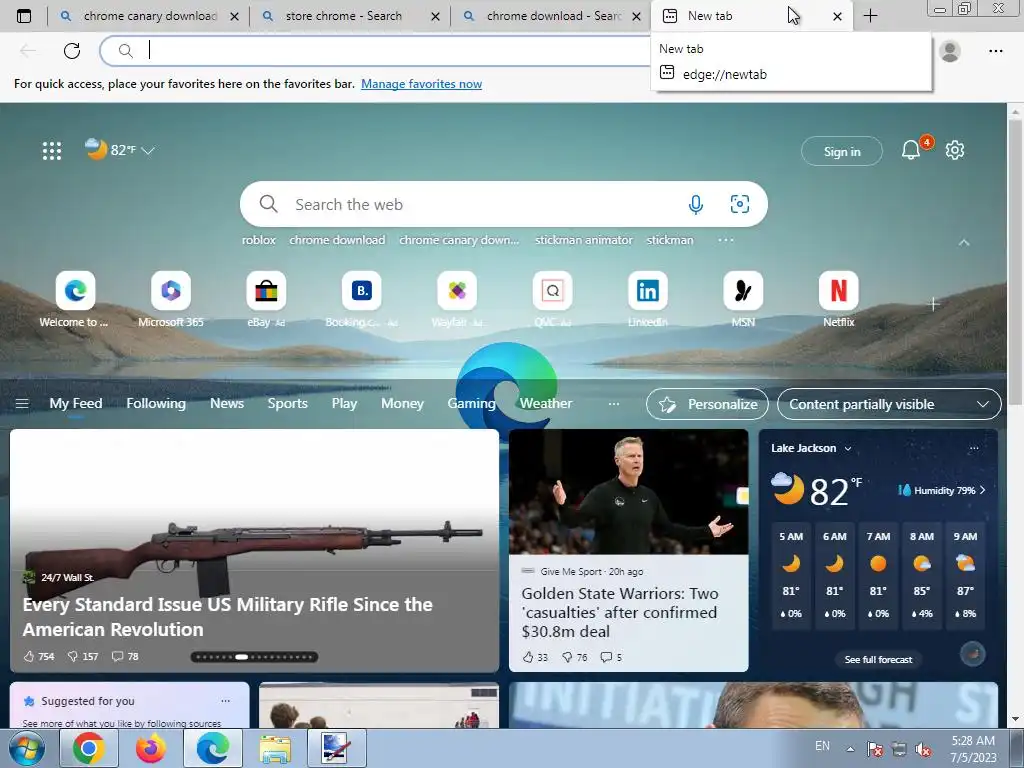
Task: Collapse the quick links section chevron
Action: click(964, 242)
